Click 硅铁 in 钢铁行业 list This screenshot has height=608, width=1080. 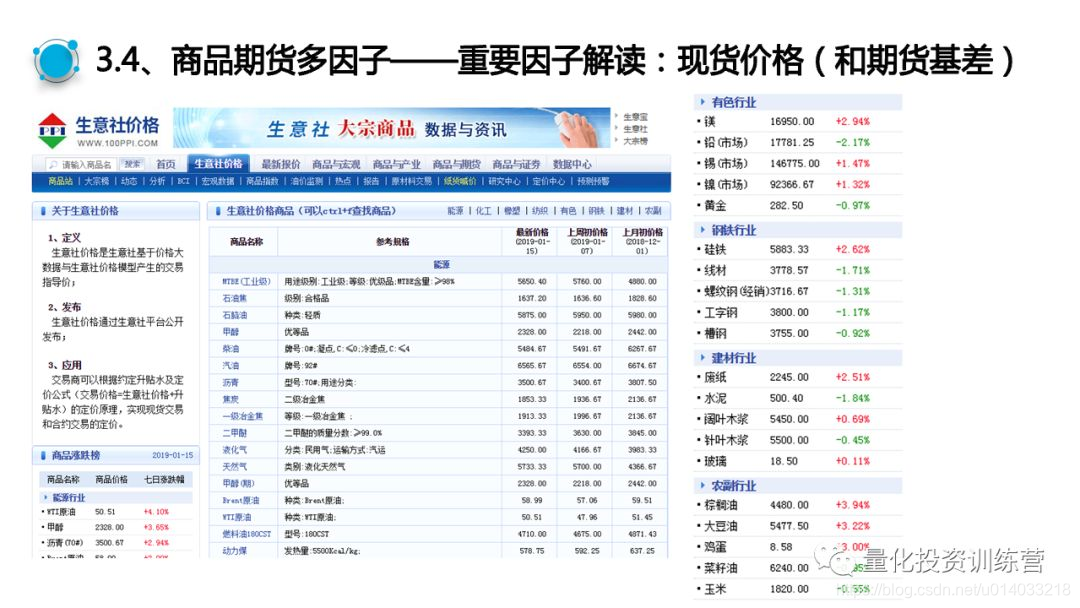click(x=715, y=249)
